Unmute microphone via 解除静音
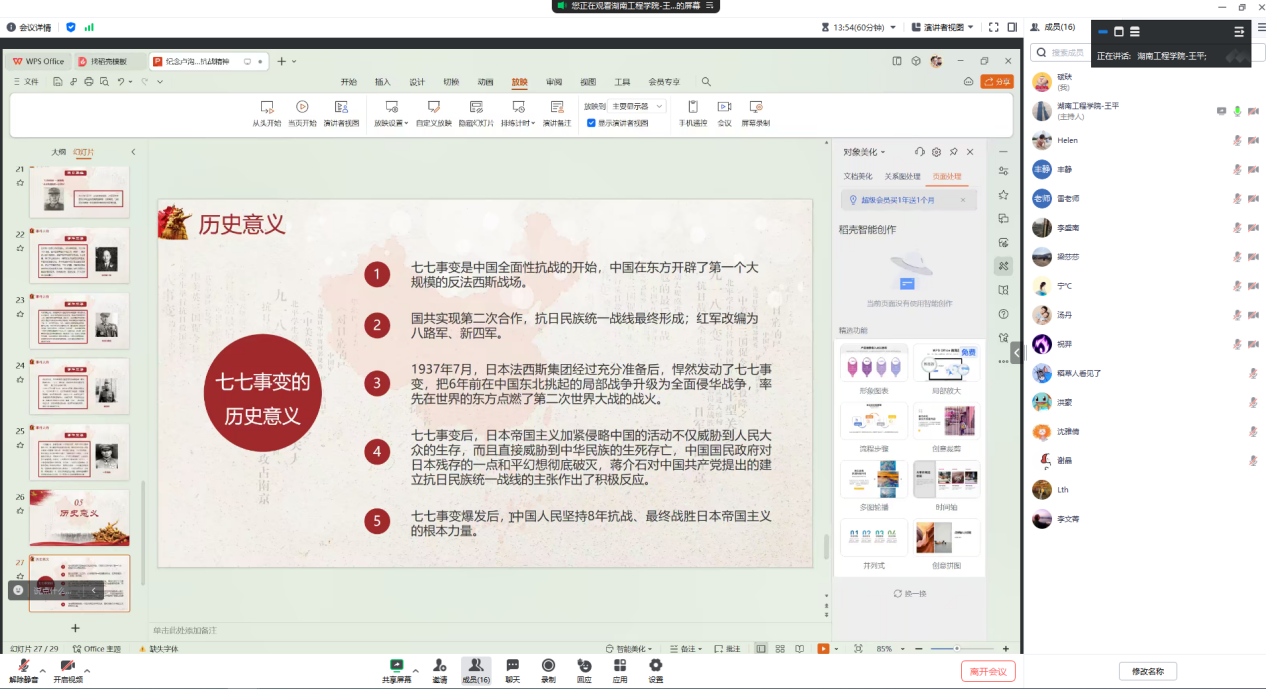 (23, 666)
